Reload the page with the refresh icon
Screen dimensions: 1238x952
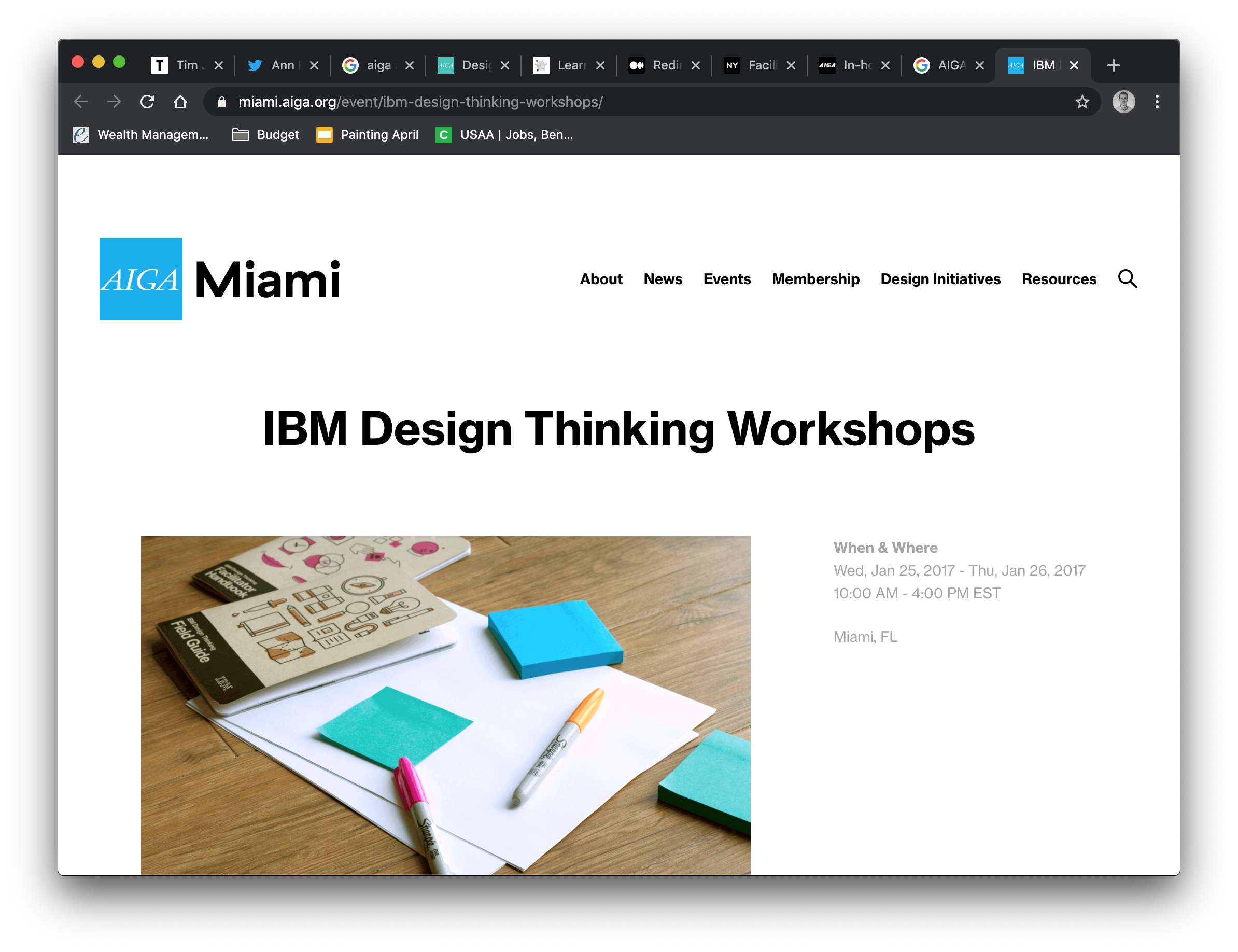(147, 102)
